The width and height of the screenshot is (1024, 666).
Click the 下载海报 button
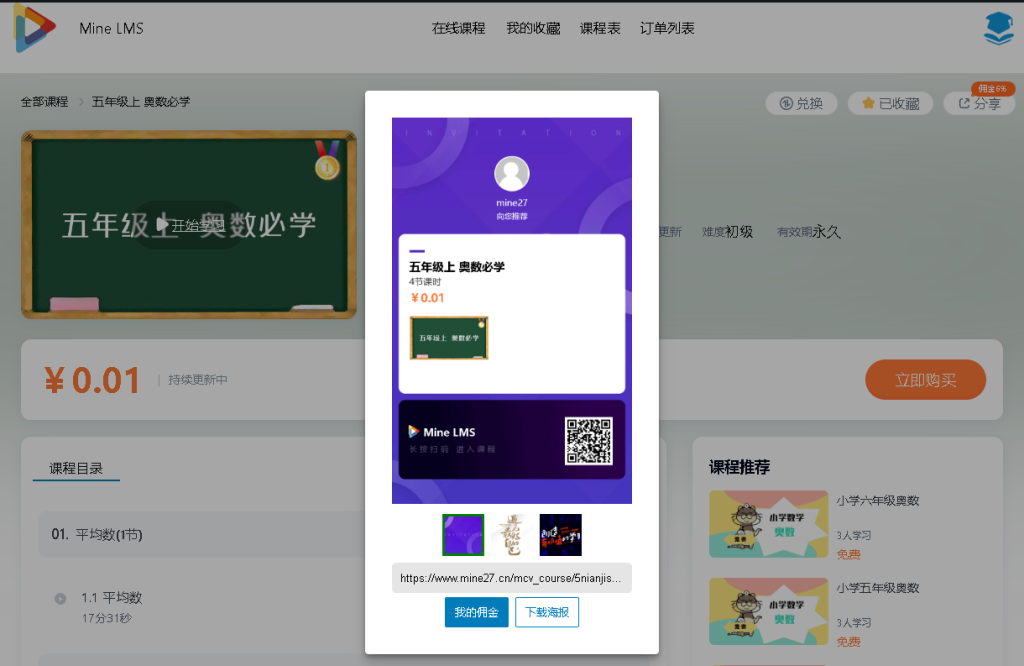click(547, 612)
